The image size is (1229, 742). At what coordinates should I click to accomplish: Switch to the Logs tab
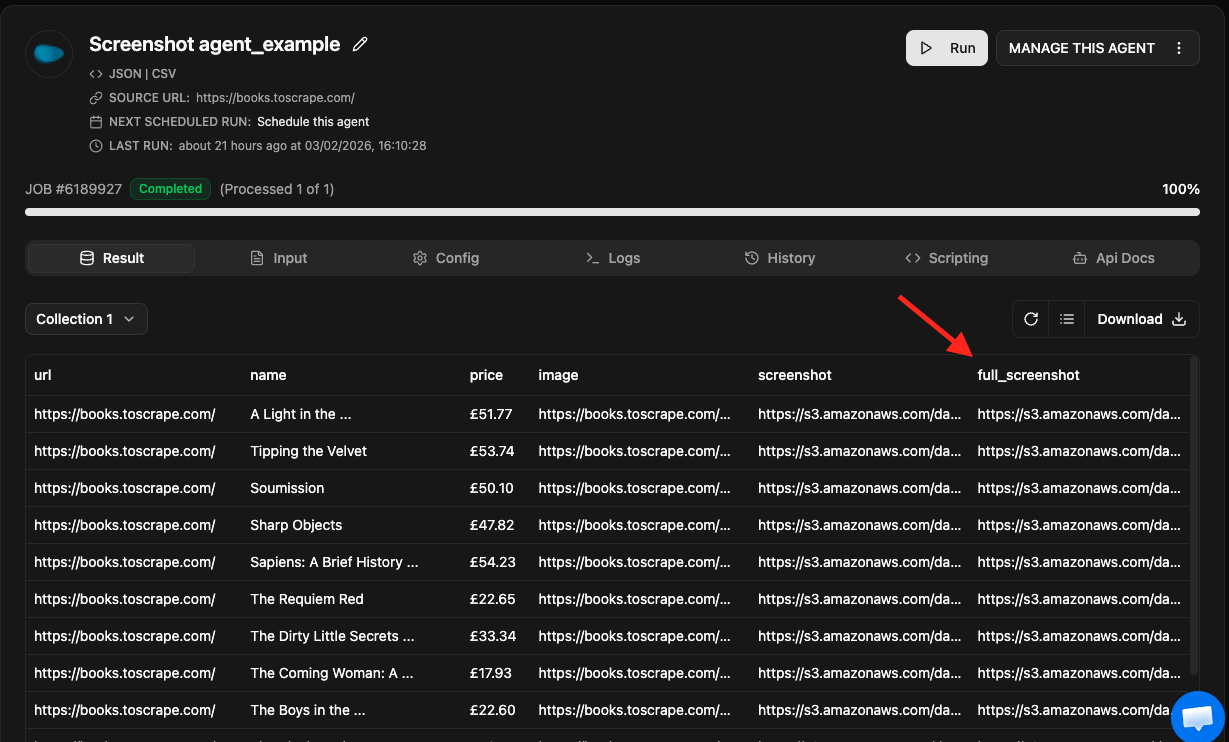[x=613, y=258]
